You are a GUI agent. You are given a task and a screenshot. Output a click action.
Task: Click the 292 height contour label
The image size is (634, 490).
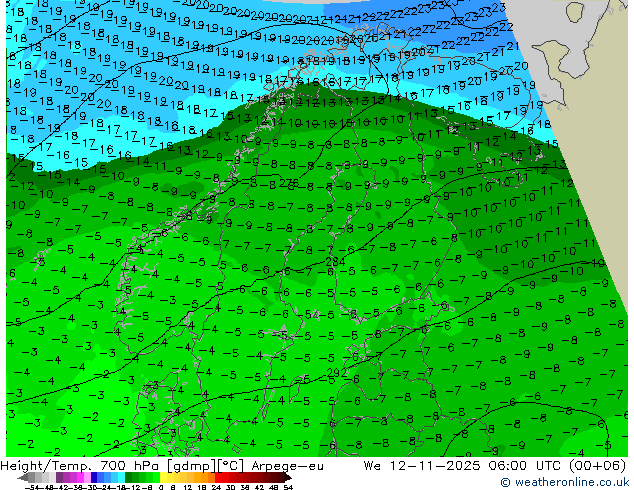click(337, 373)
